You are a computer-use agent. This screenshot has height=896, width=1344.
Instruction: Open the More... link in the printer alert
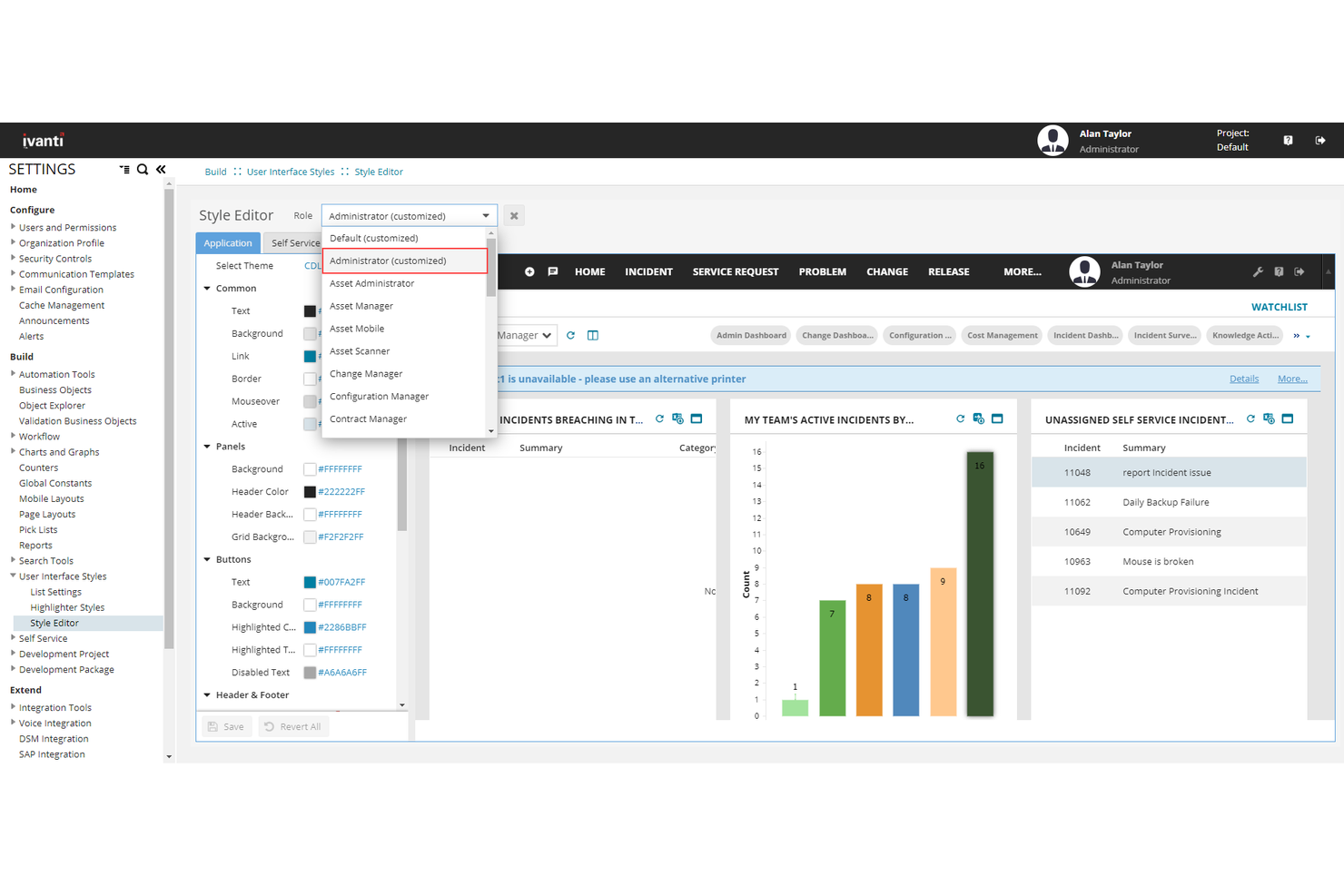point(1292,379)
